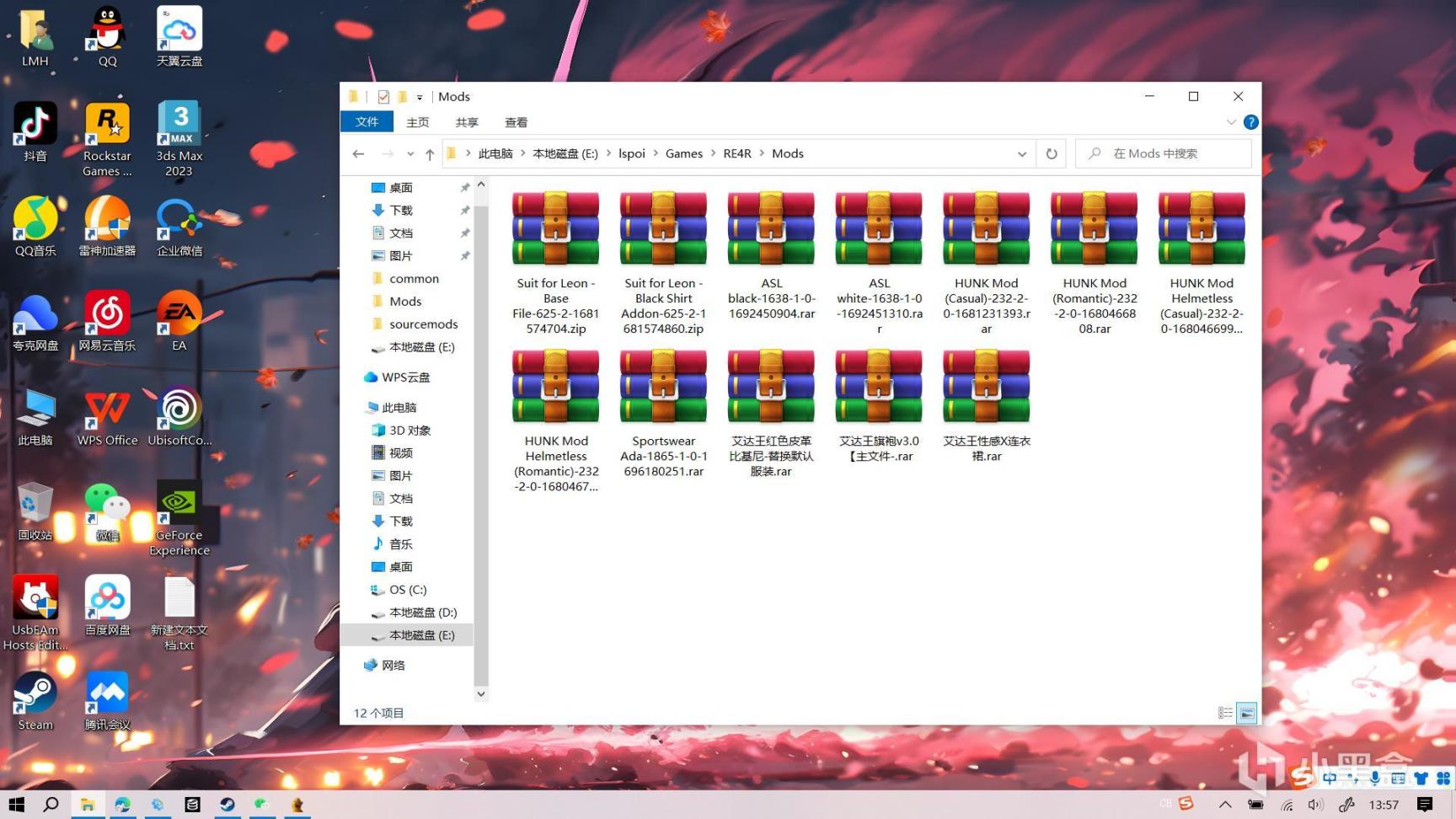This screenshot has width=1456, height=819.
Task: Toggle properties checkbox in quick access toolbar
Action: (x=383, y=97)
